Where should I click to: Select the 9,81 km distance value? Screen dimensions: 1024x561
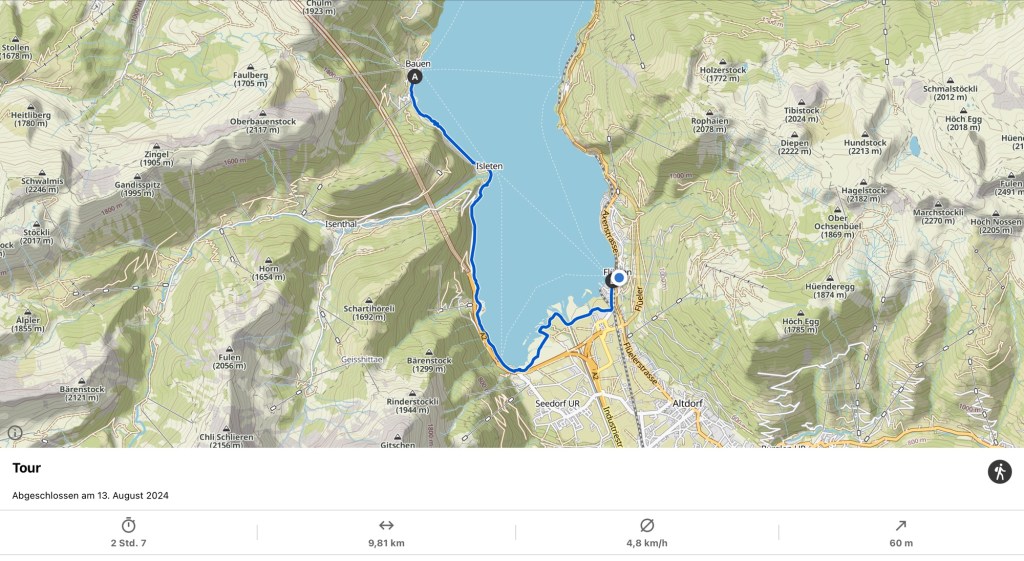pyautogui.click(x=386, y=543)
